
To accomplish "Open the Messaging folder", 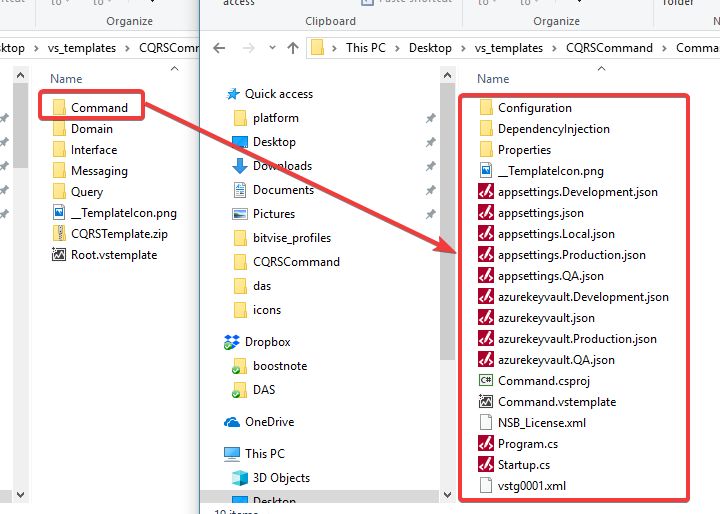I will (x=90, y=171).
